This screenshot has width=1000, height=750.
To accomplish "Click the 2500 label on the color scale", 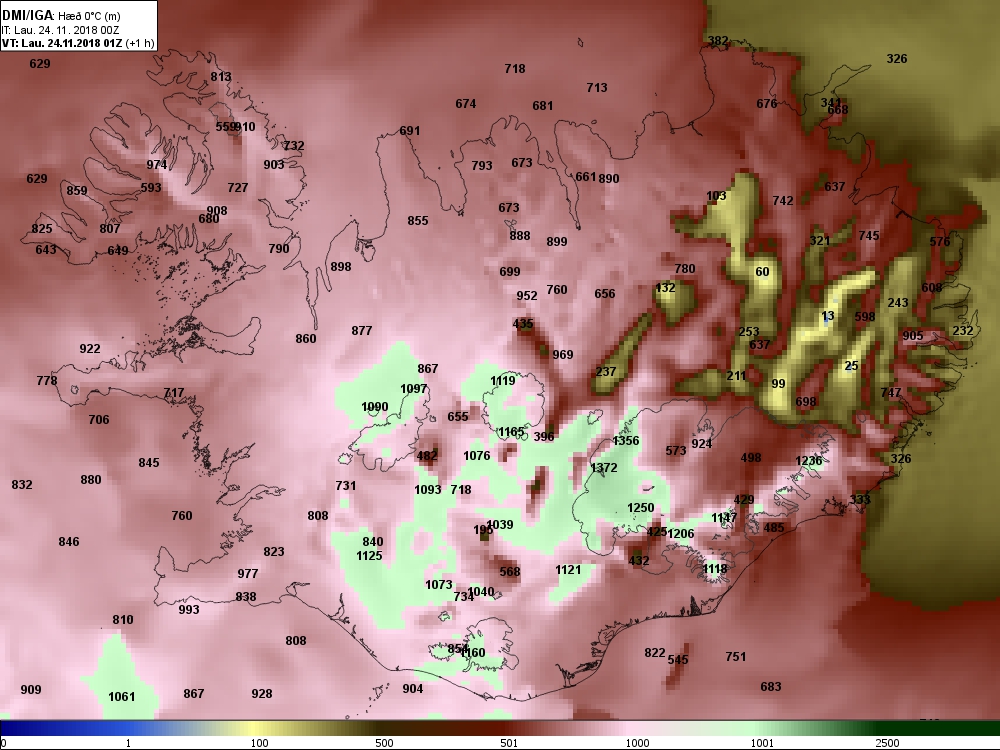I will tap(886, 743).
